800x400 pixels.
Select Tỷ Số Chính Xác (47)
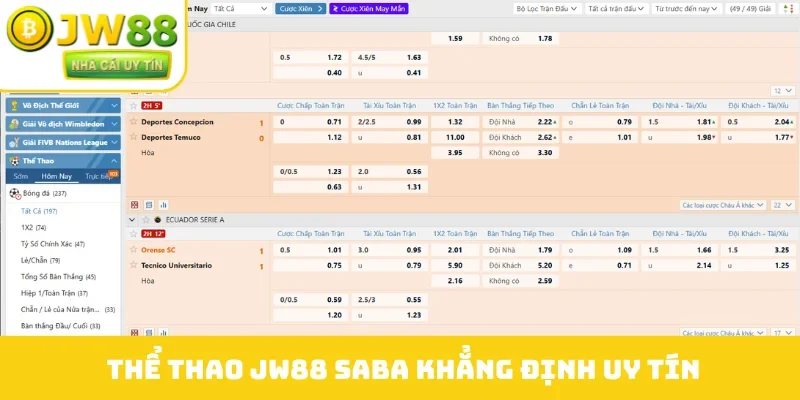(53, 244)
